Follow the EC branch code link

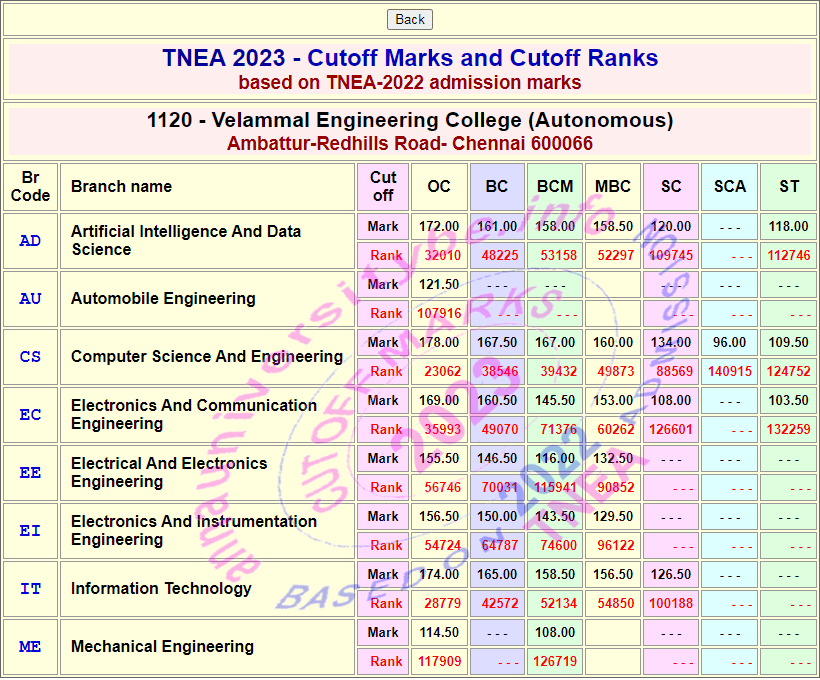30,415
